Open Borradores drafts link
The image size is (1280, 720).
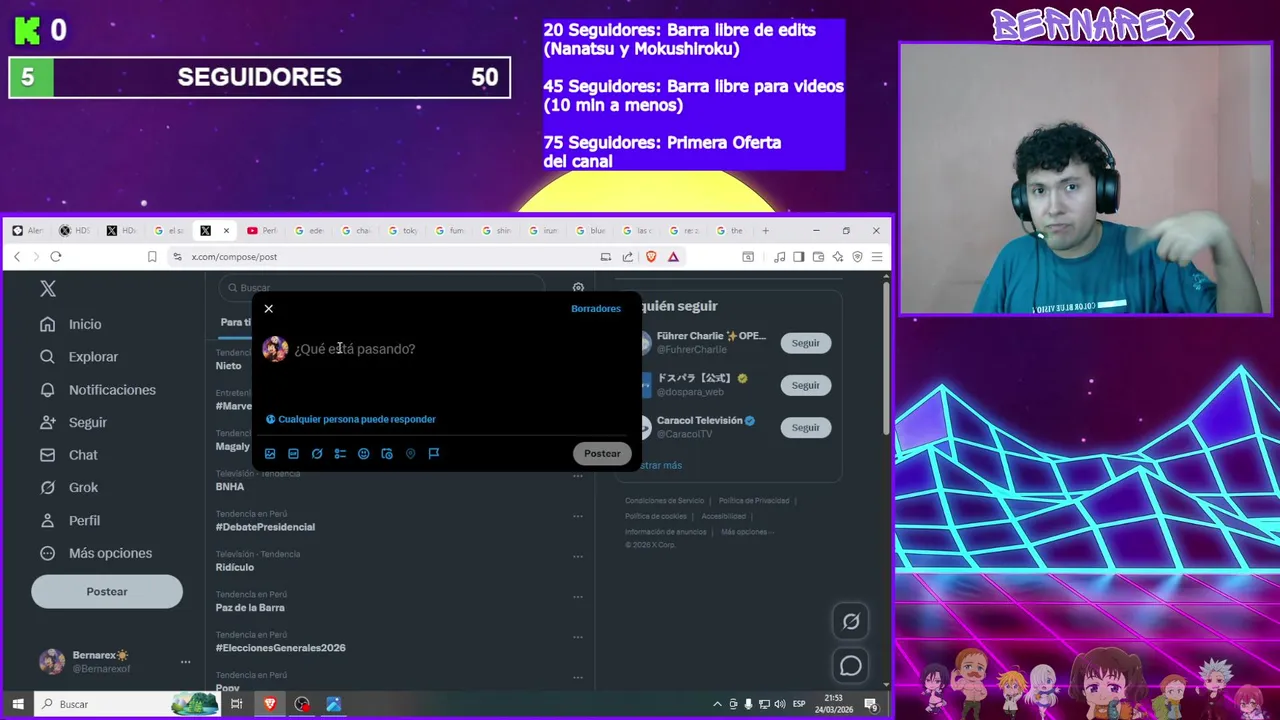[x=596, y=309]
